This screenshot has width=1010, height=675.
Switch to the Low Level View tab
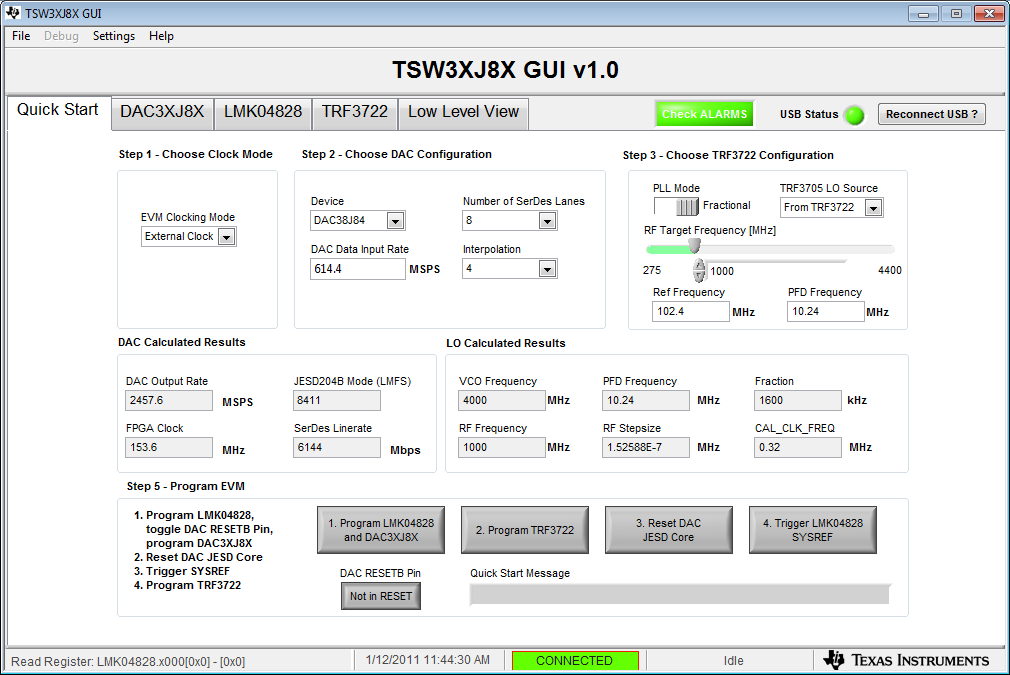tap(463, 113)
